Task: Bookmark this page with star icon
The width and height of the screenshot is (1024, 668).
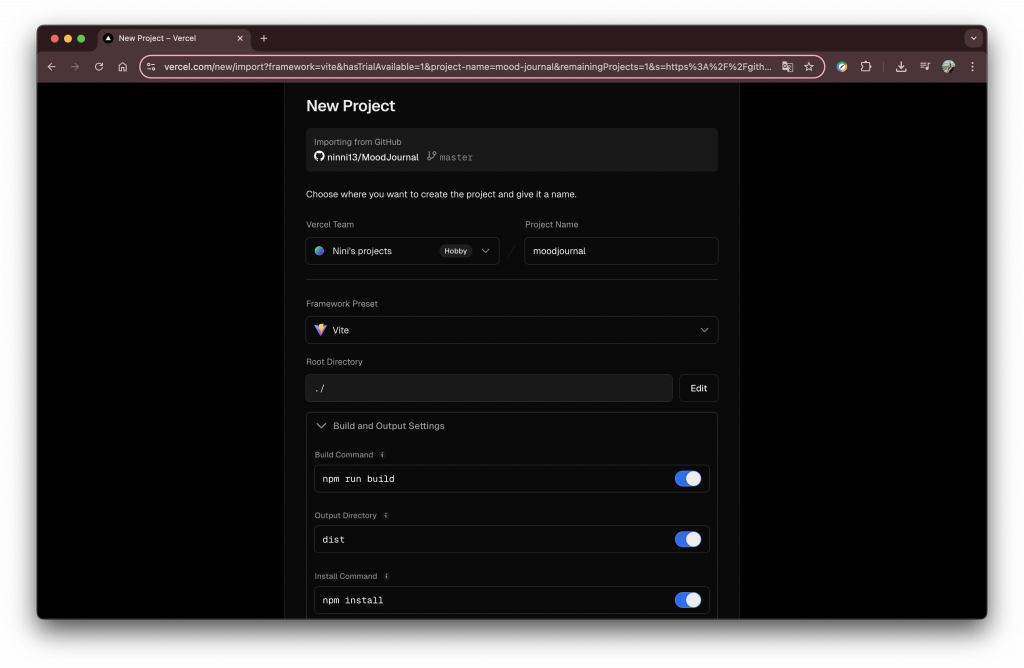Action: pyautogui.click(x=809, y=67)
